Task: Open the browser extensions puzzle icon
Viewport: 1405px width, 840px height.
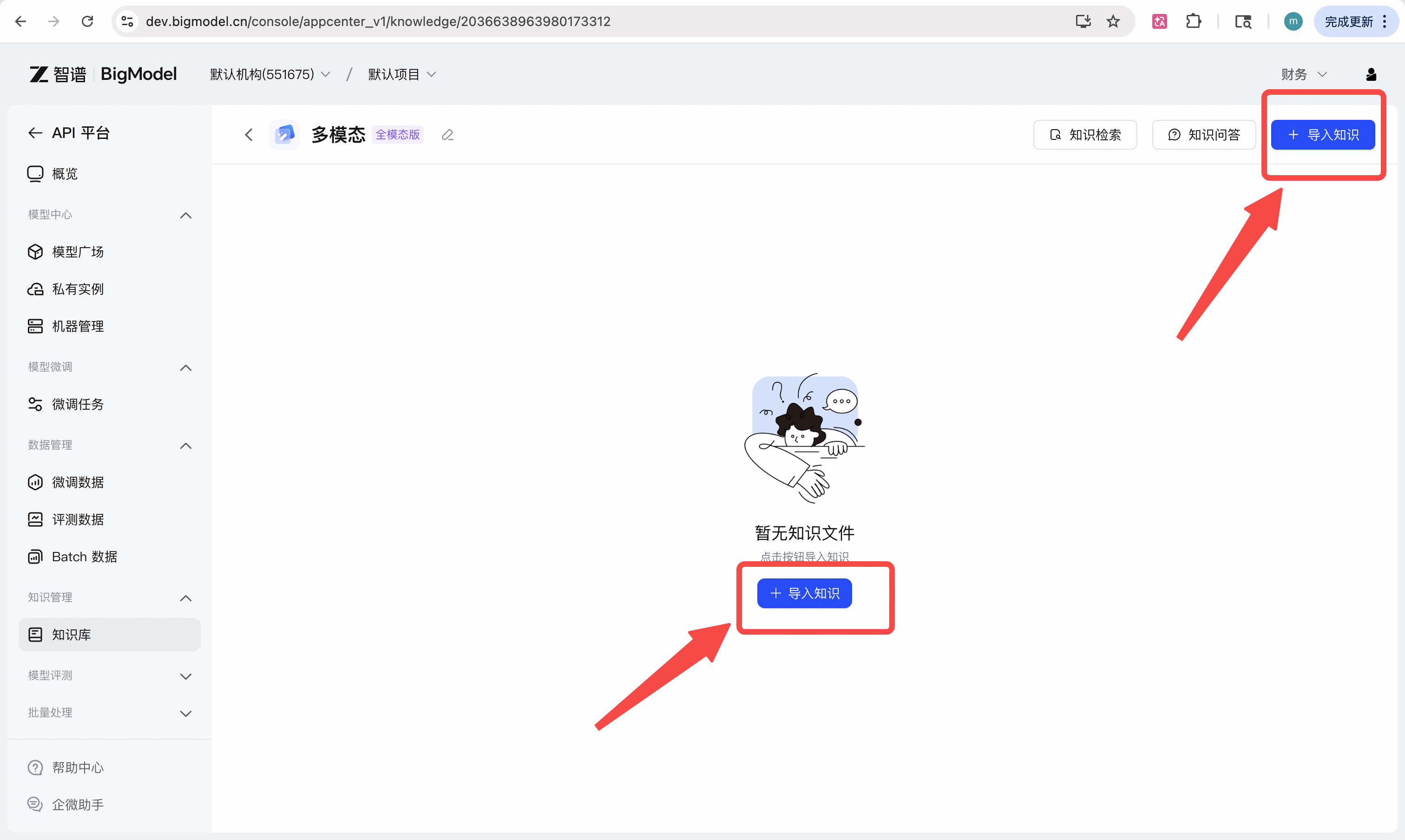Action: [1193, 21]
